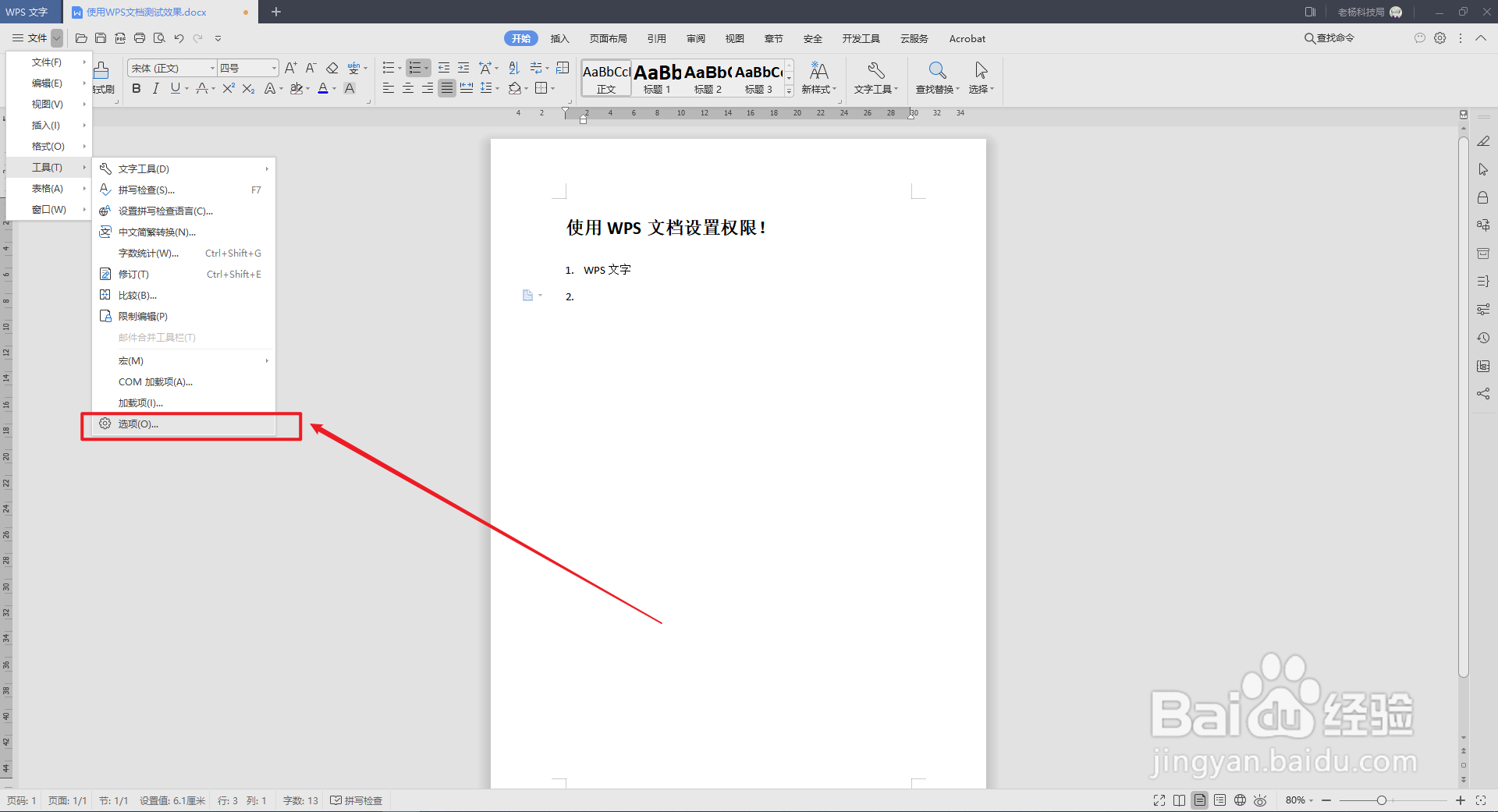Click the Decrease indent icon
1498x812 pixels.
click(444, 68)
